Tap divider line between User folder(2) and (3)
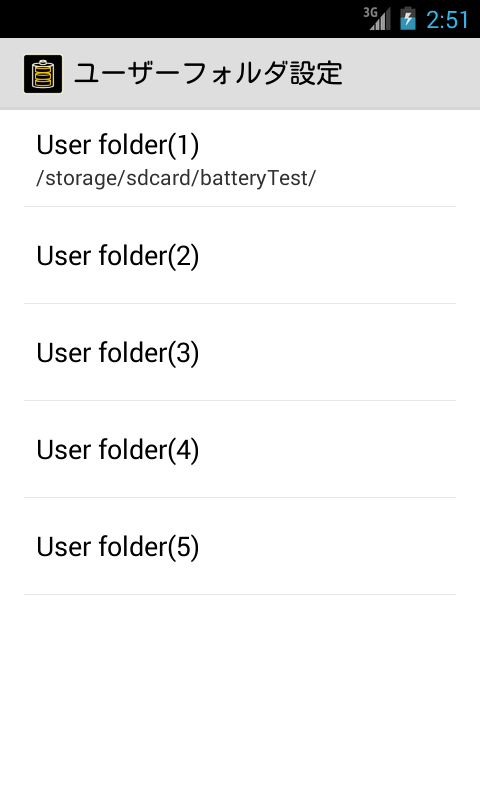Viewport: 480px width, 800px height. tap(240, 304)
